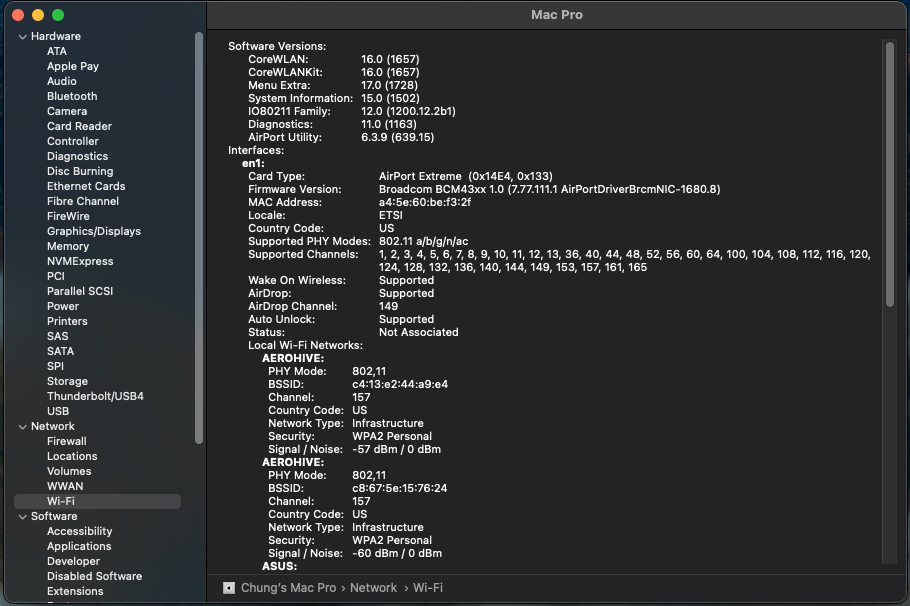
Task: View Applications under Software
Action: pyautogui.click(x=79, y=546)
